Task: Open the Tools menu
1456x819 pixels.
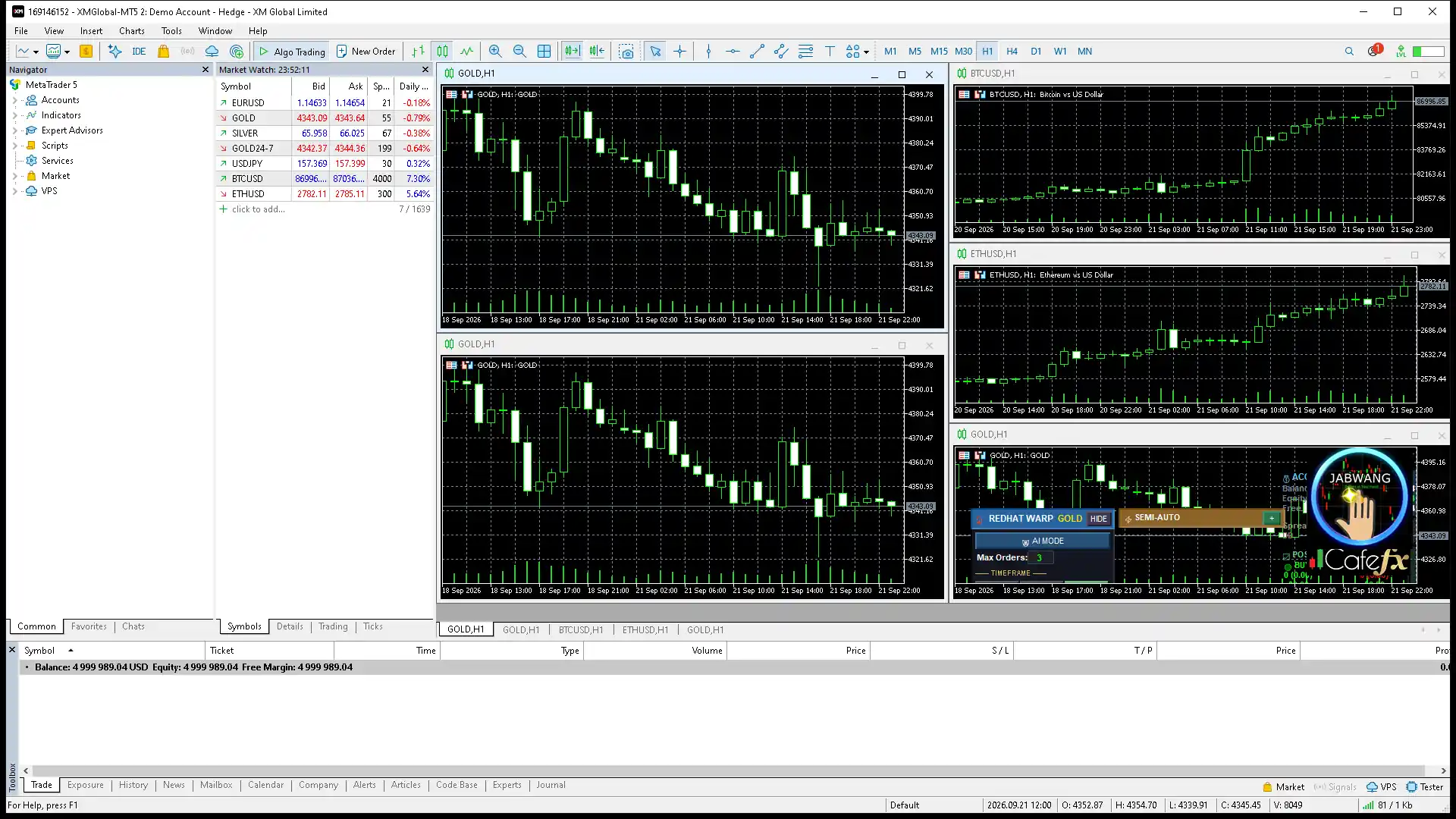Action: [171, 31]
